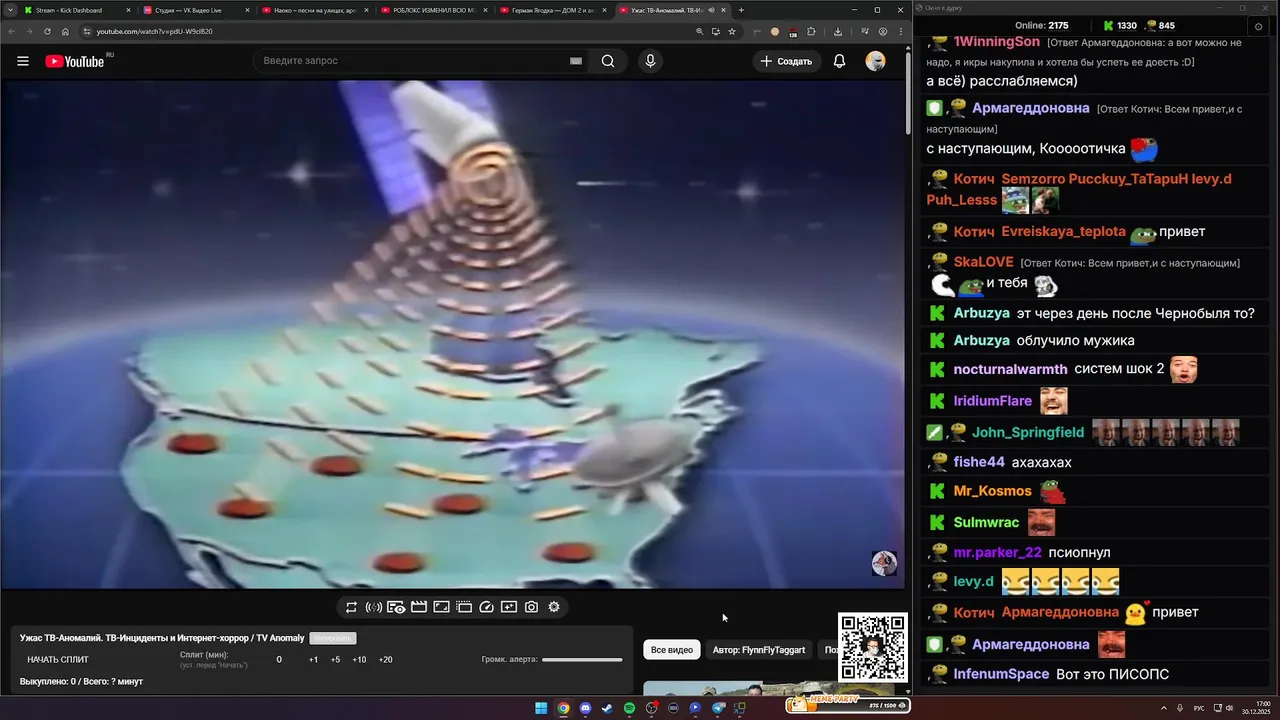This screenshot has height=720, width=1280.
Task: Open the YouTube account avatar menu
Action: [875, 61]
